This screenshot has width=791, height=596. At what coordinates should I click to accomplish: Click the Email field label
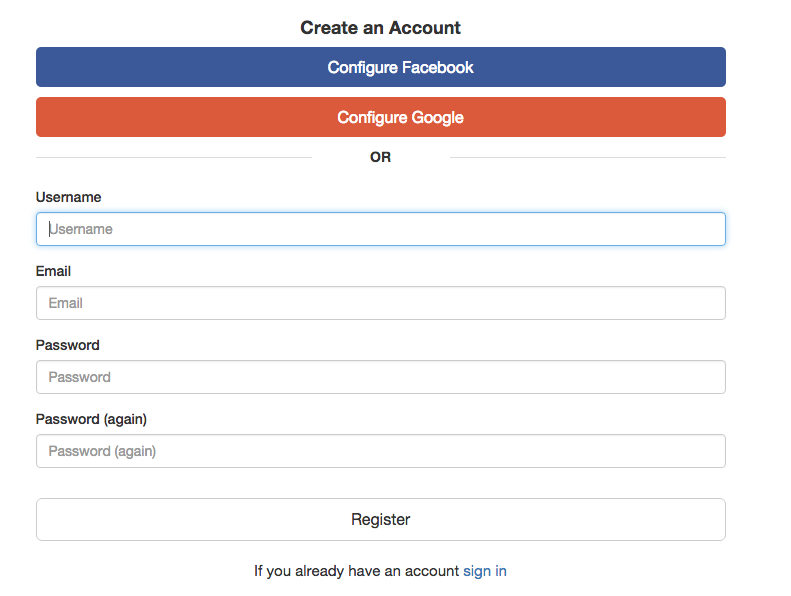53,272
